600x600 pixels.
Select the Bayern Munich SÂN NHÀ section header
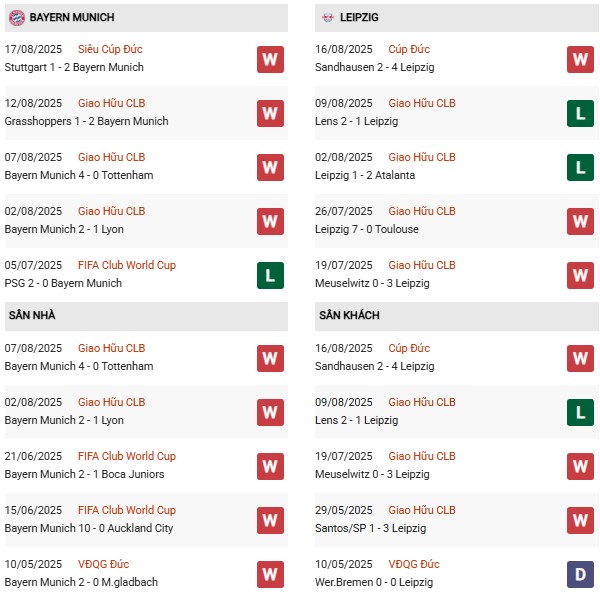[x=32, y=315]
